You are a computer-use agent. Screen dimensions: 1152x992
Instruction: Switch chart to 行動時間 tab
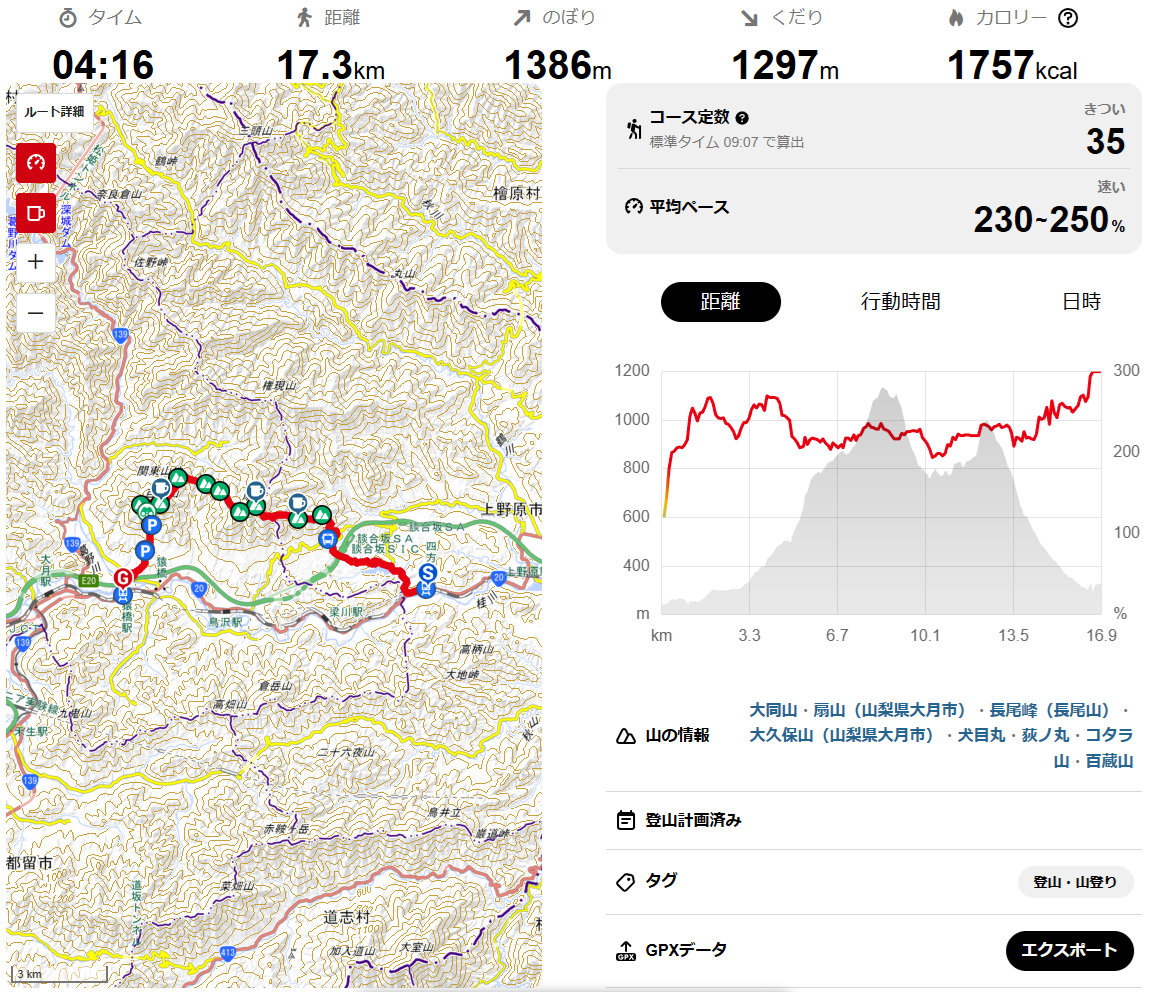point(901,302)
